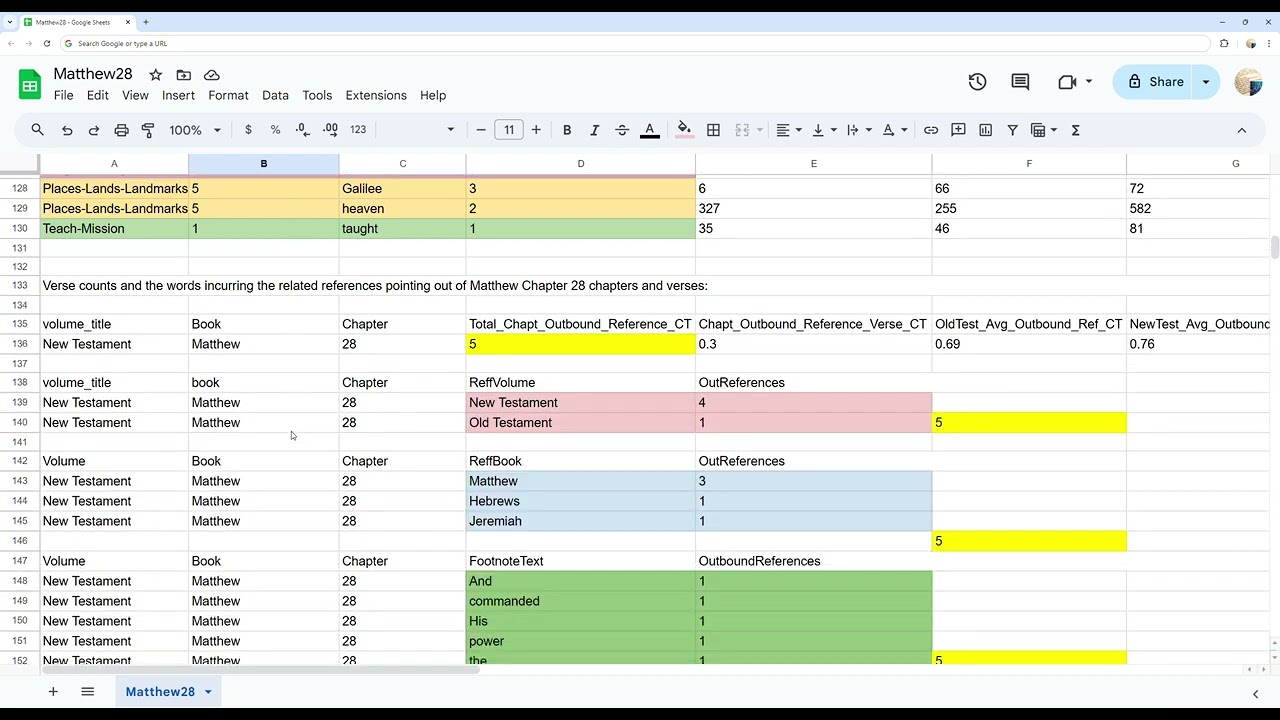This screenshot has height=720, width=1280.
Task: Decrease font size with minus button
Action: click(x=481, y=130)
